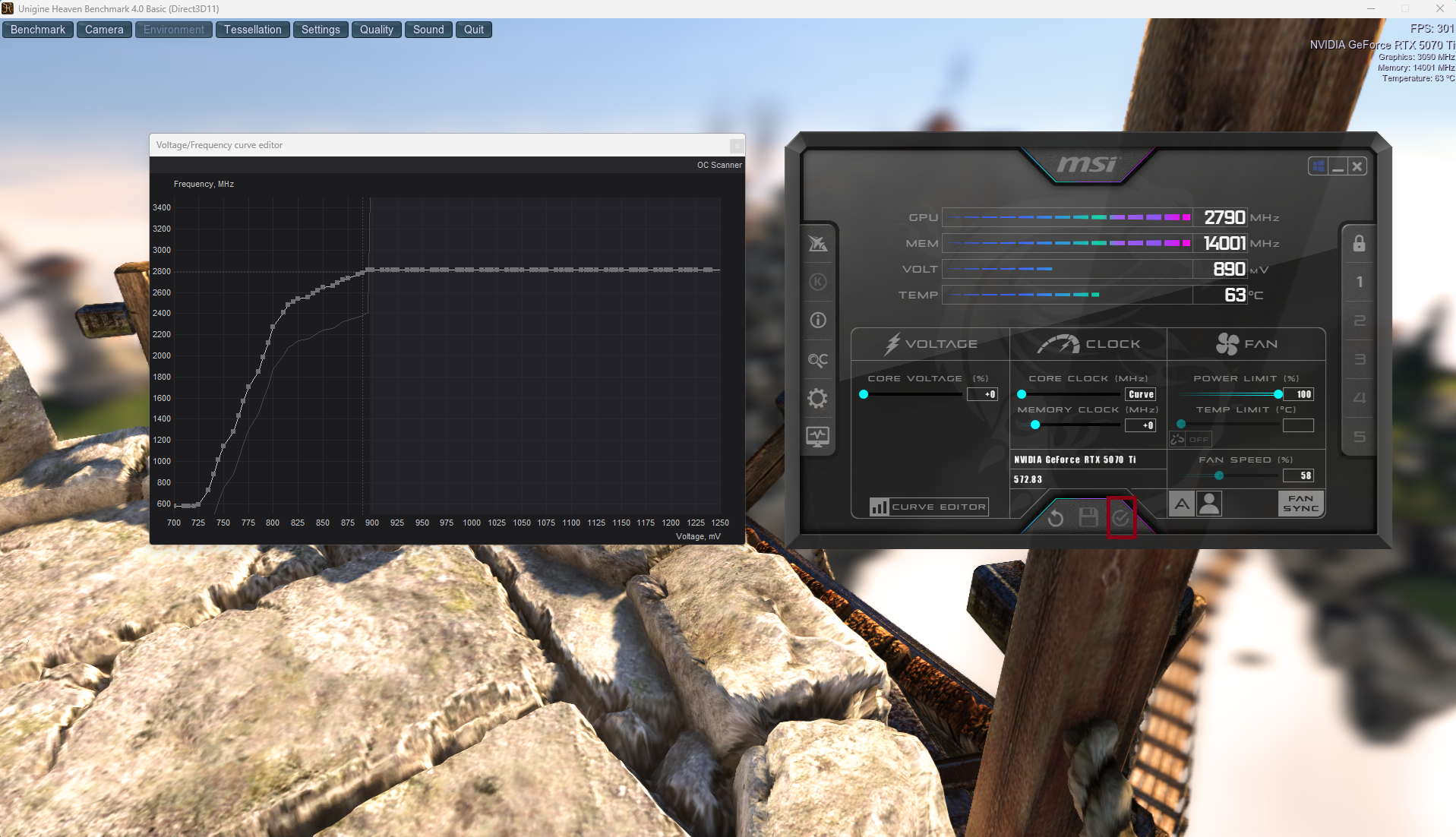
Task: Click the voltage reading '890'
Action: [1229, 270]
